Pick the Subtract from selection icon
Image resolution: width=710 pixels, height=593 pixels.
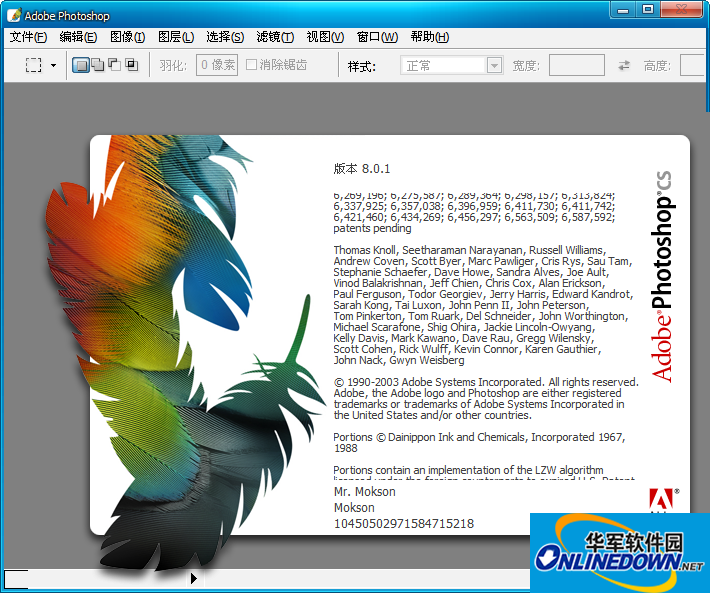click(x=114, y=66)
